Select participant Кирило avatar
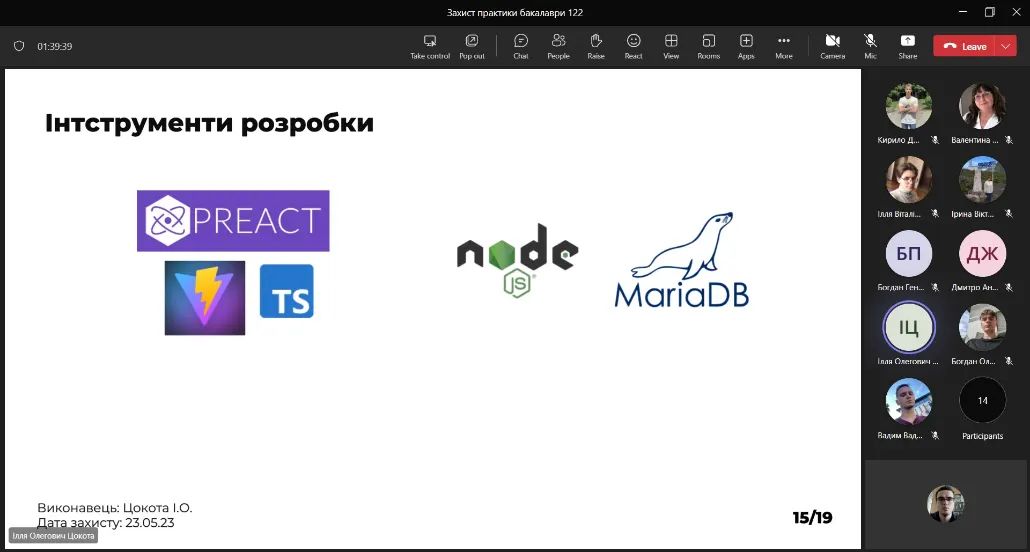 (908, 106)
